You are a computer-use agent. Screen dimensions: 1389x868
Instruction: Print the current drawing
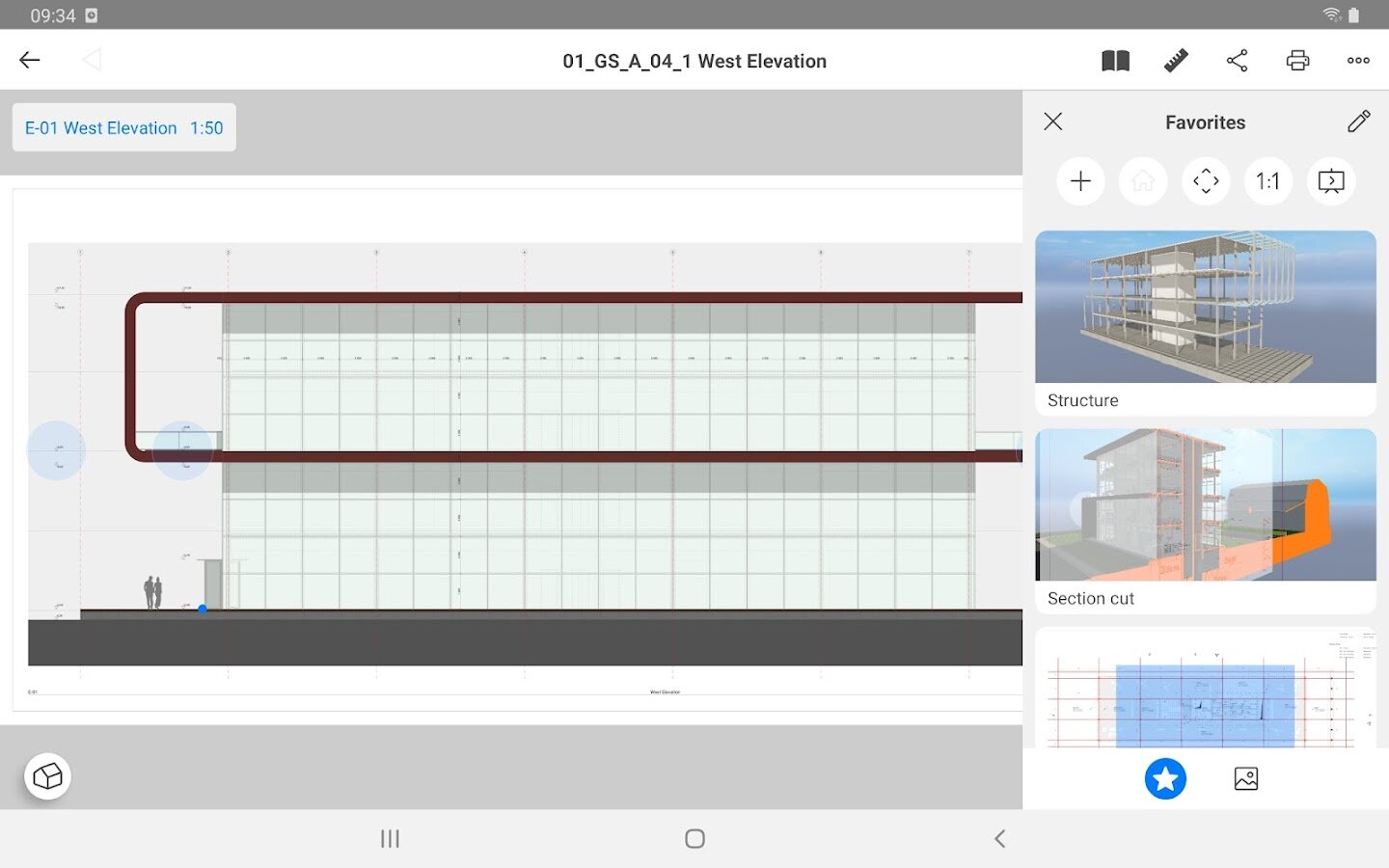pyautogui.click(x=1297, y=61)
